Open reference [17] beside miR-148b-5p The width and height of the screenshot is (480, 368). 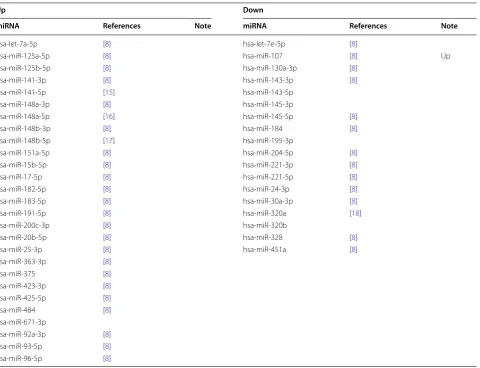point(109,141)
